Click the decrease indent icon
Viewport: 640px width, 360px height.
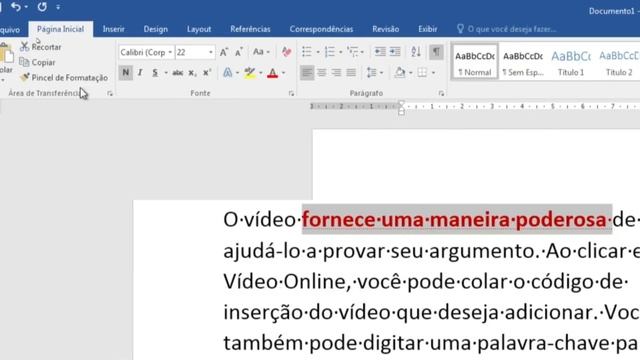(380, 52)
